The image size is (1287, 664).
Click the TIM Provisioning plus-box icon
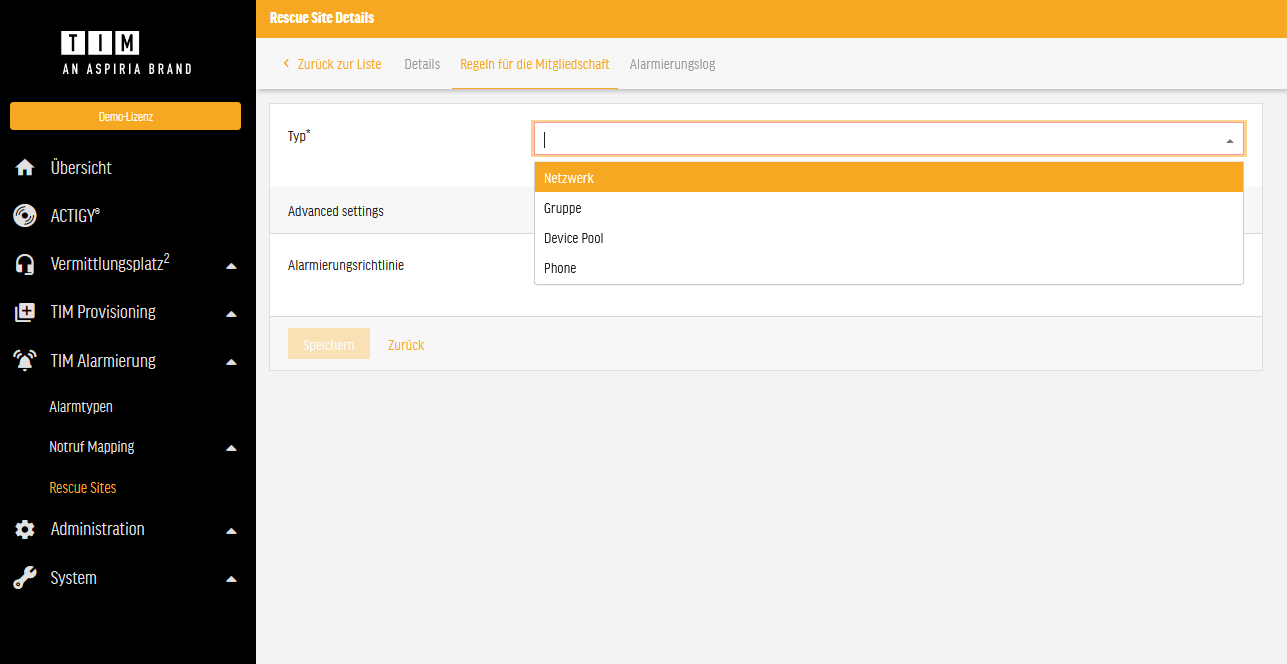25,313
